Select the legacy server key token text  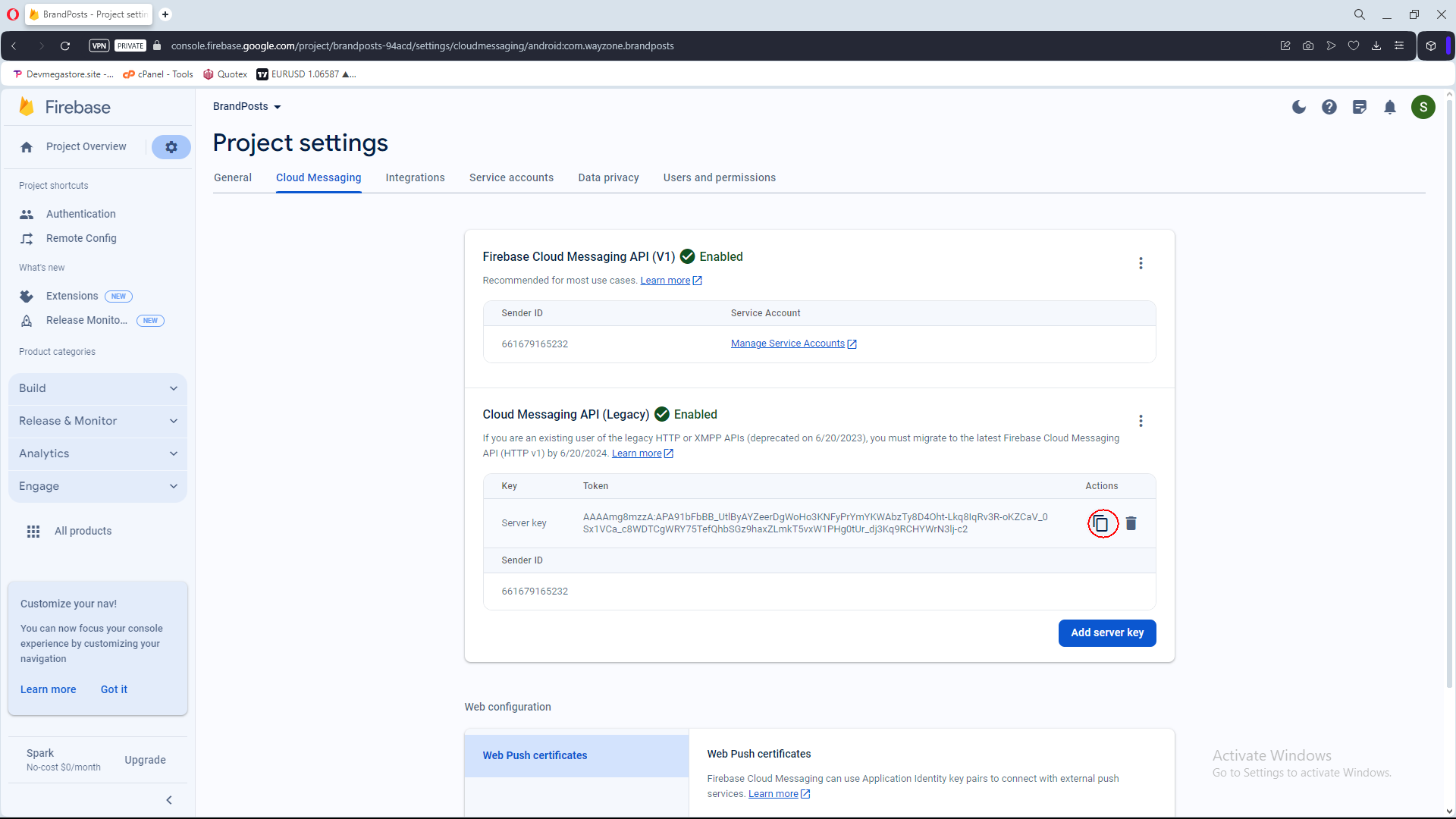click(815, 523)
